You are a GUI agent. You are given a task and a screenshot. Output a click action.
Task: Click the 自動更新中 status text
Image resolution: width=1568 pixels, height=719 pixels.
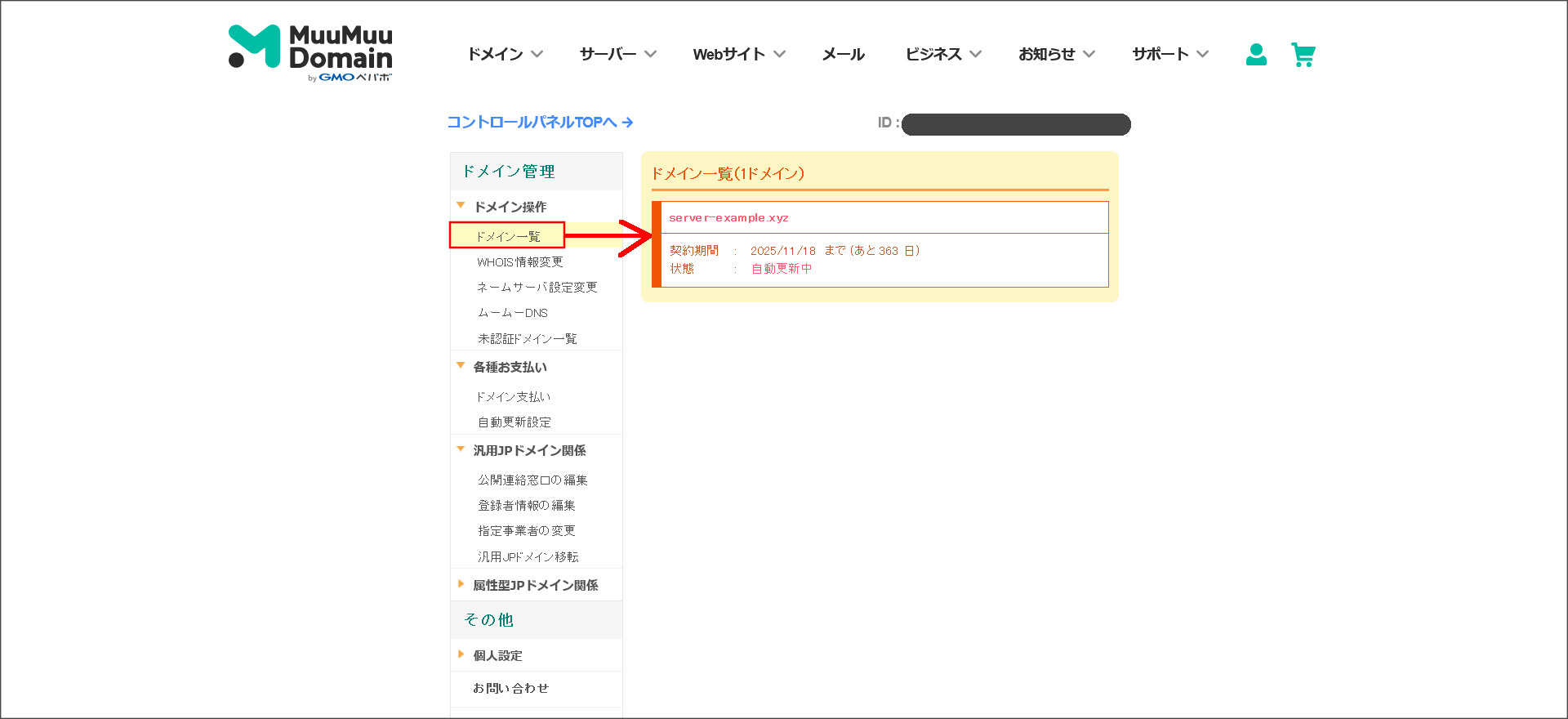[782, 269]
